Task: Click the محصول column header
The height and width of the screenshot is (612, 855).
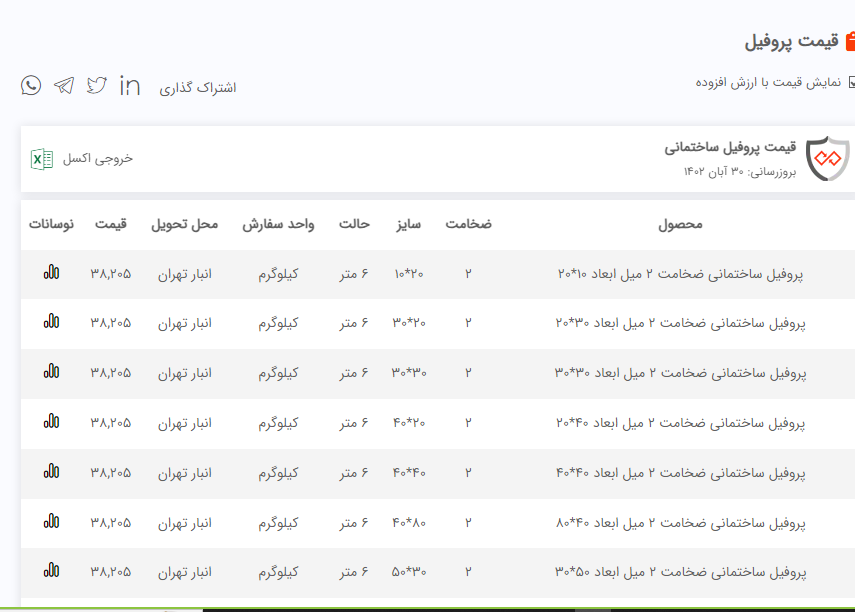Action: [x=680, y=224]
